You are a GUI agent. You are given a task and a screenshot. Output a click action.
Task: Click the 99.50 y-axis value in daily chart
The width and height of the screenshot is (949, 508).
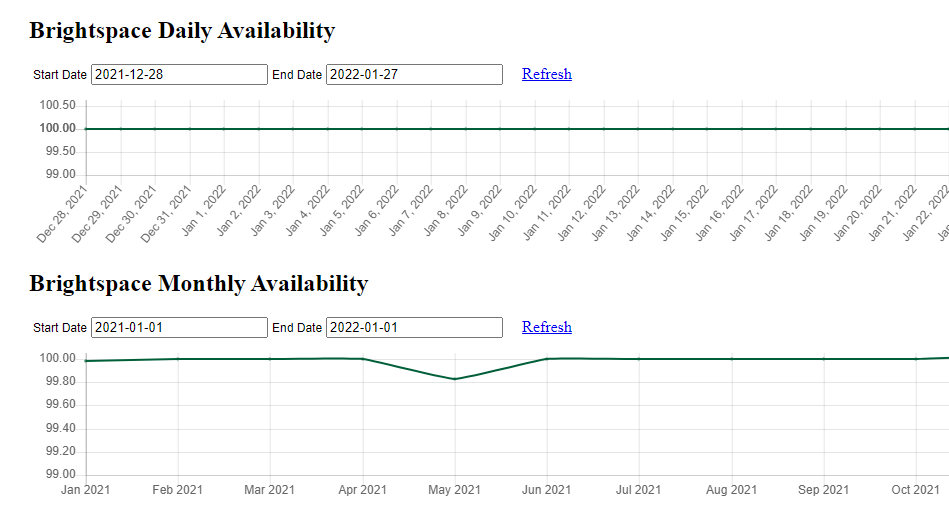pos(61,151)
